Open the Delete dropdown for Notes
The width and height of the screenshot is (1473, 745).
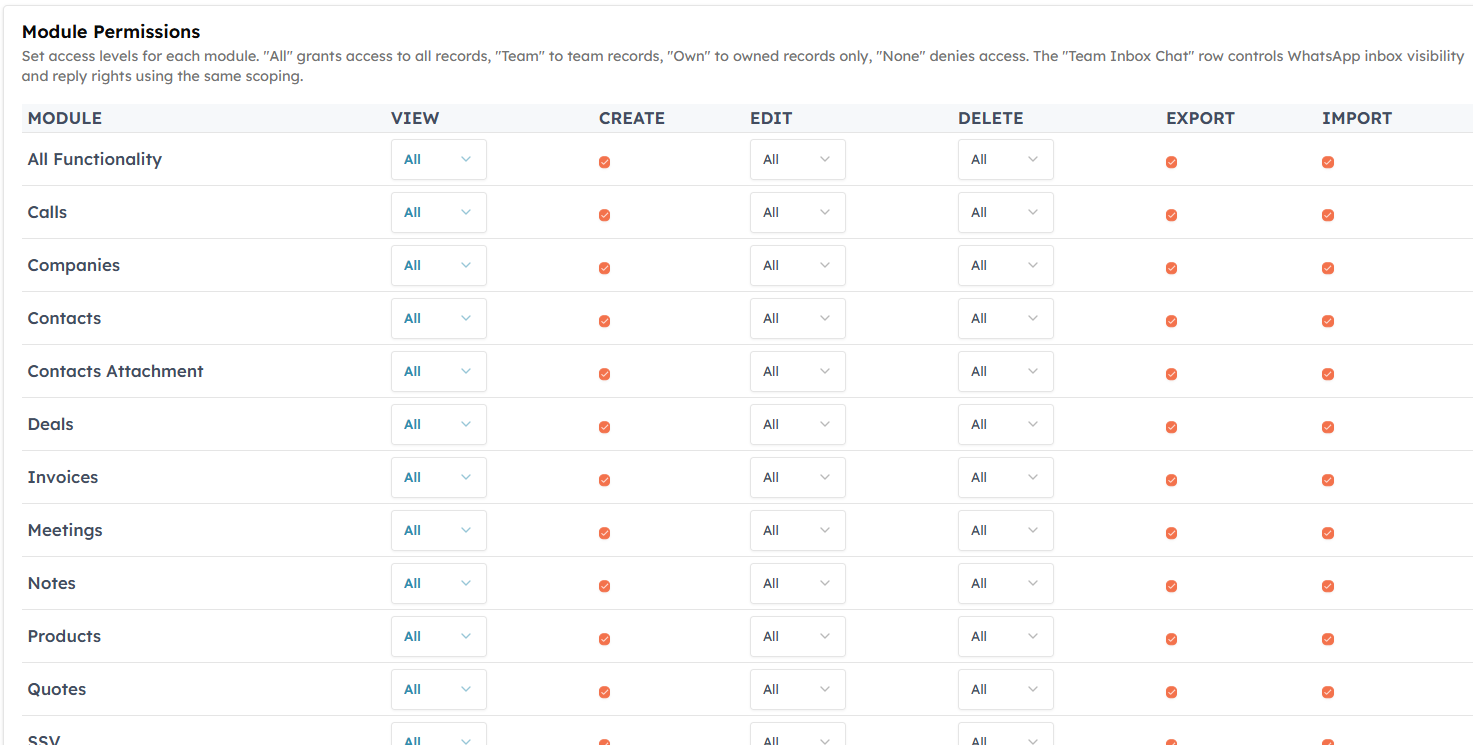pos(1005,583)
